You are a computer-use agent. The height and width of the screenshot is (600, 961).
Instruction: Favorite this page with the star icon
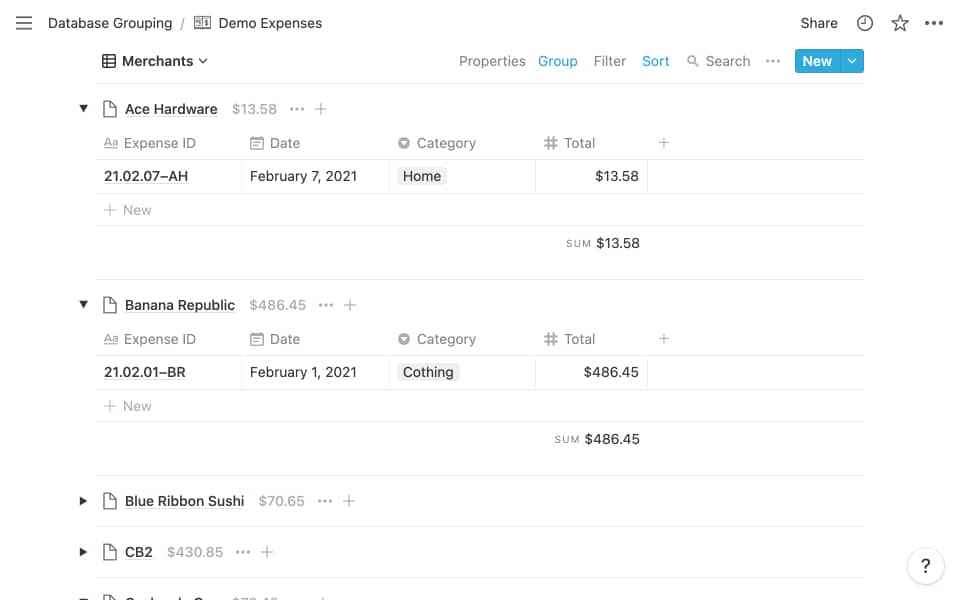pyautogui.click(x=900, y=23)
